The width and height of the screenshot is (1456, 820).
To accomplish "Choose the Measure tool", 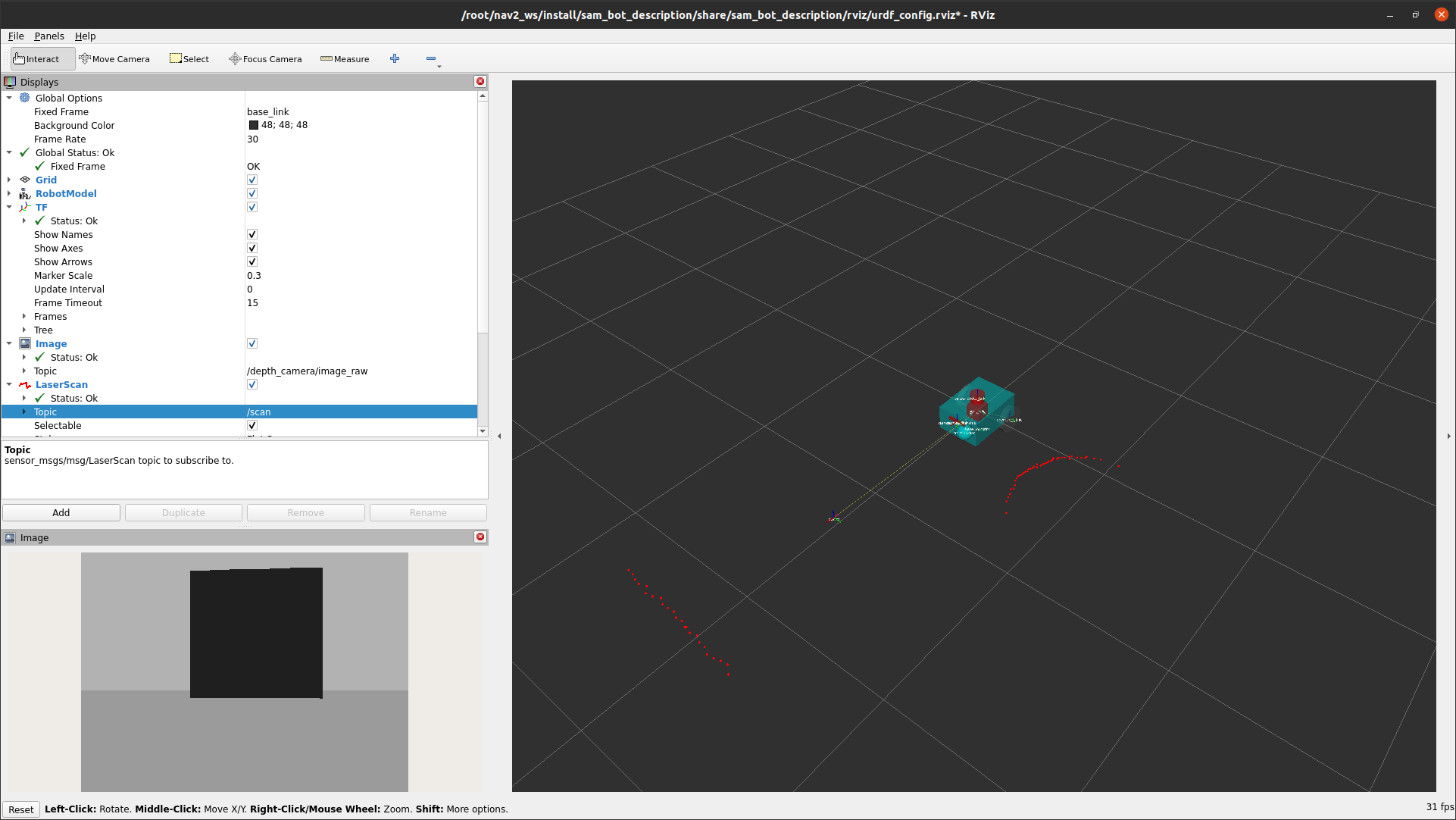I will click(345, 58).
